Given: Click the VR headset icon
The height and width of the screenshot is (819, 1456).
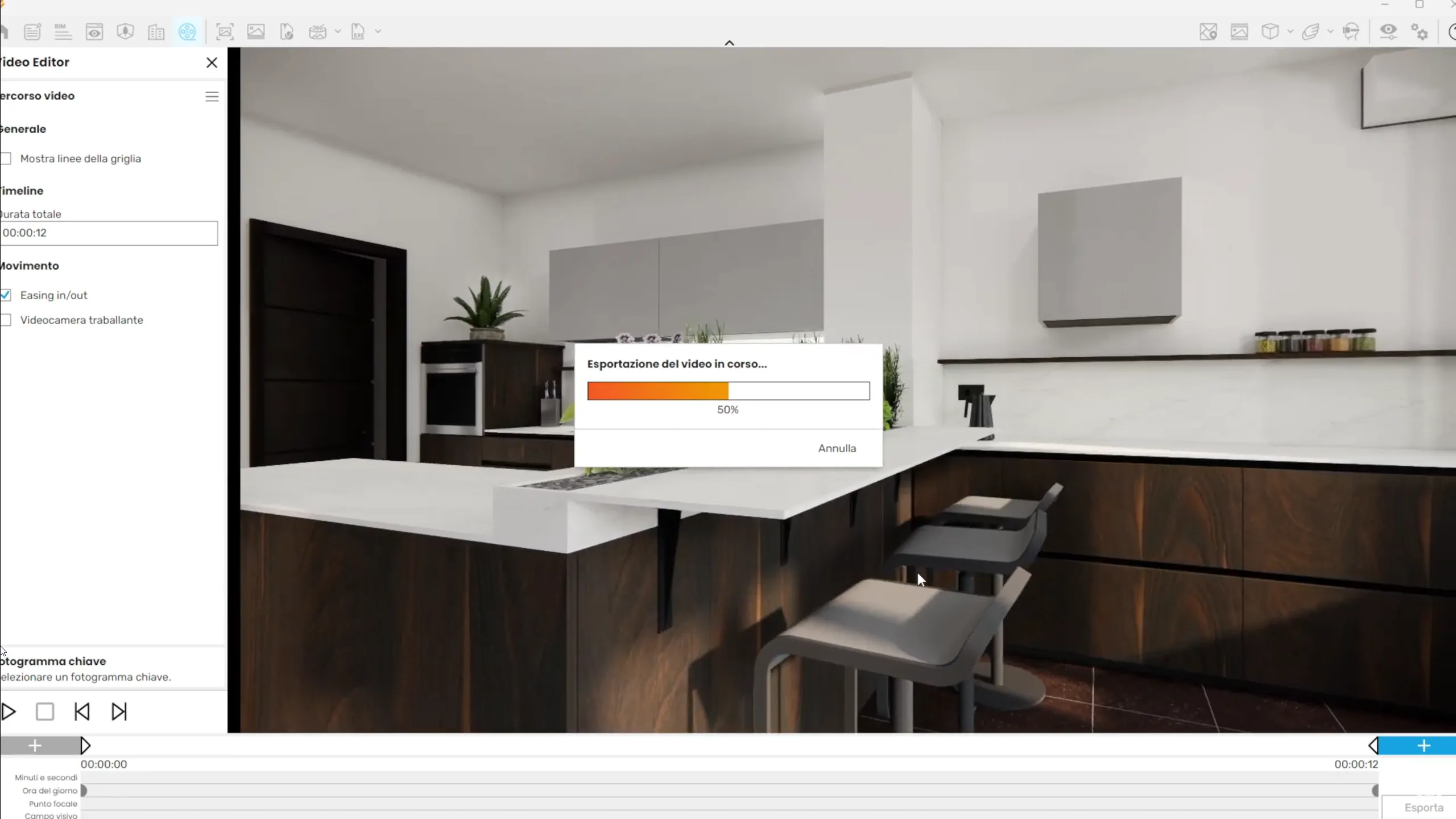Looking at the screenshot, I should point(1351,32).
